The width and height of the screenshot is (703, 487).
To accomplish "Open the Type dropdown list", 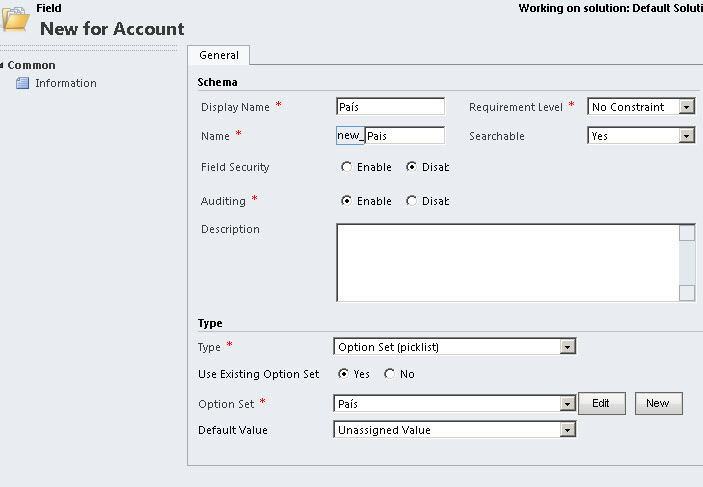I will tap(568, 347).
